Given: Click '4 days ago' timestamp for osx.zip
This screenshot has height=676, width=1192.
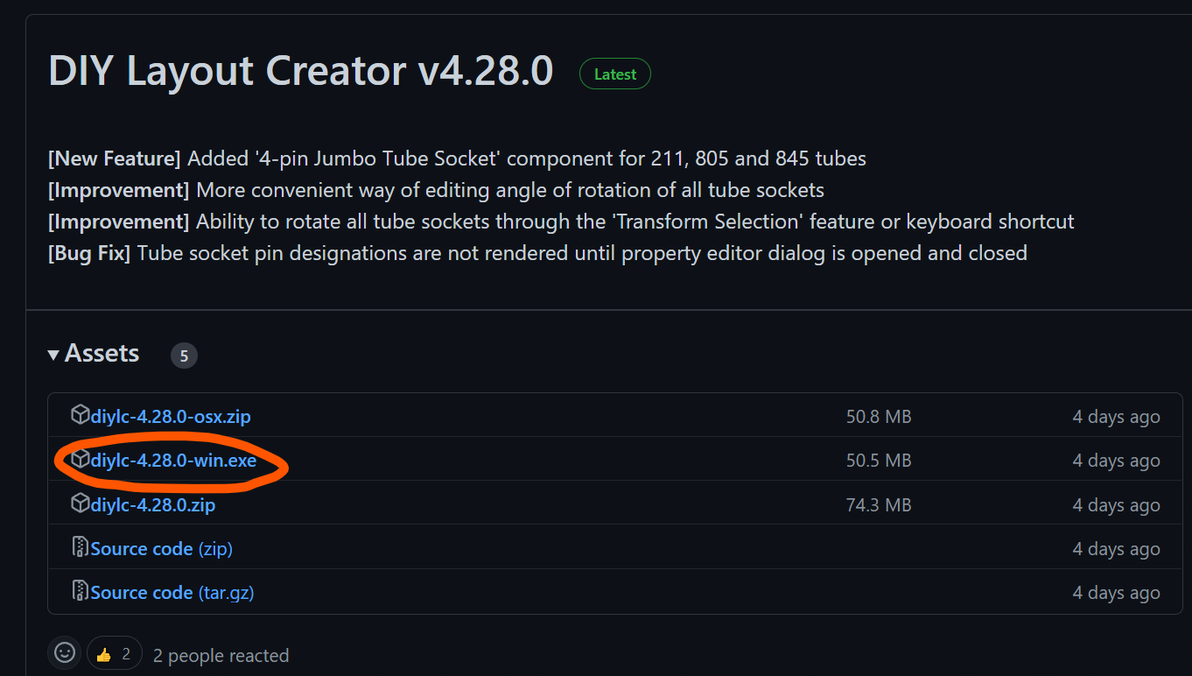Looking at the screenshot, I should 1116,416.
